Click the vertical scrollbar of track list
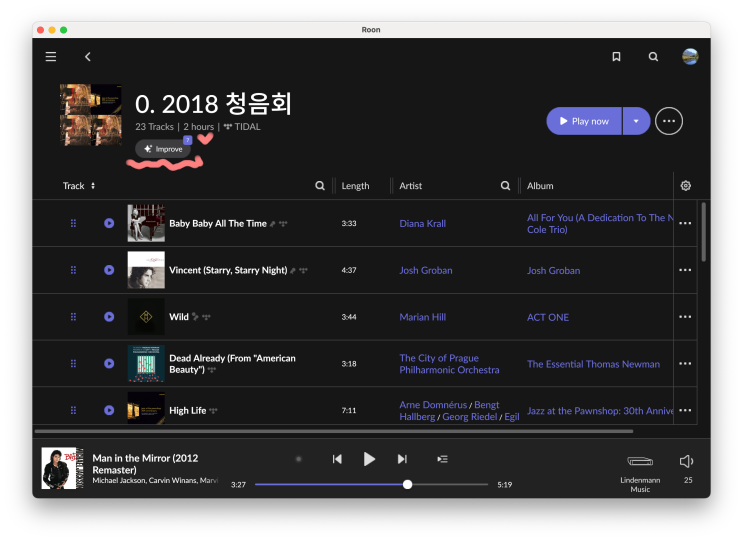The width and height of the screenshot is (743, 541). click(x=704, y=232)
